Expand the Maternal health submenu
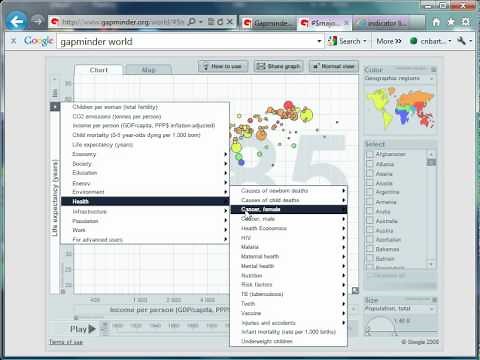 click(x=289, y=256)
